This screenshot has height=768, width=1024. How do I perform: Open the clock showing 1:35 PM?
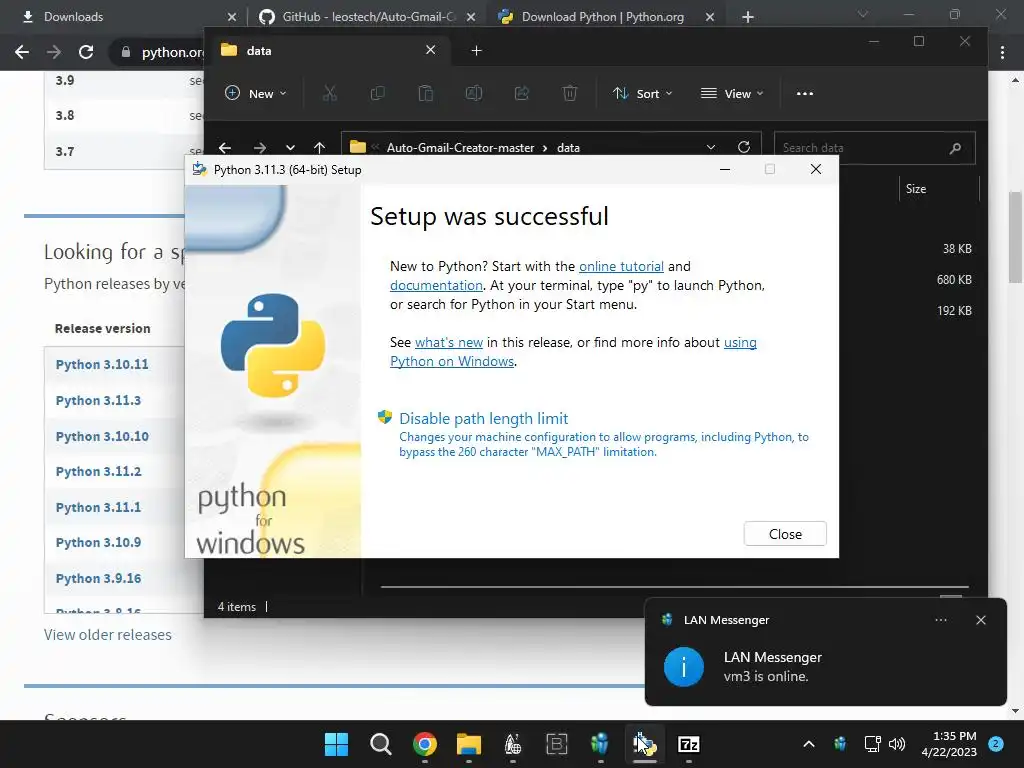[x=949, y=744]
